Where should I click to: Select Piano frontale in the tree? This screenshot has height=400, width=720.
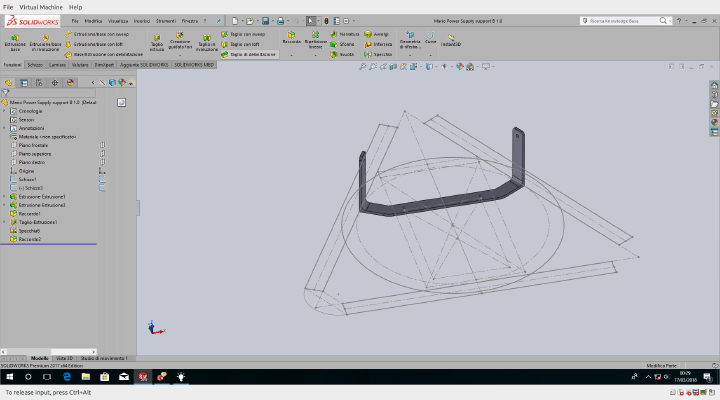(33, 145)
